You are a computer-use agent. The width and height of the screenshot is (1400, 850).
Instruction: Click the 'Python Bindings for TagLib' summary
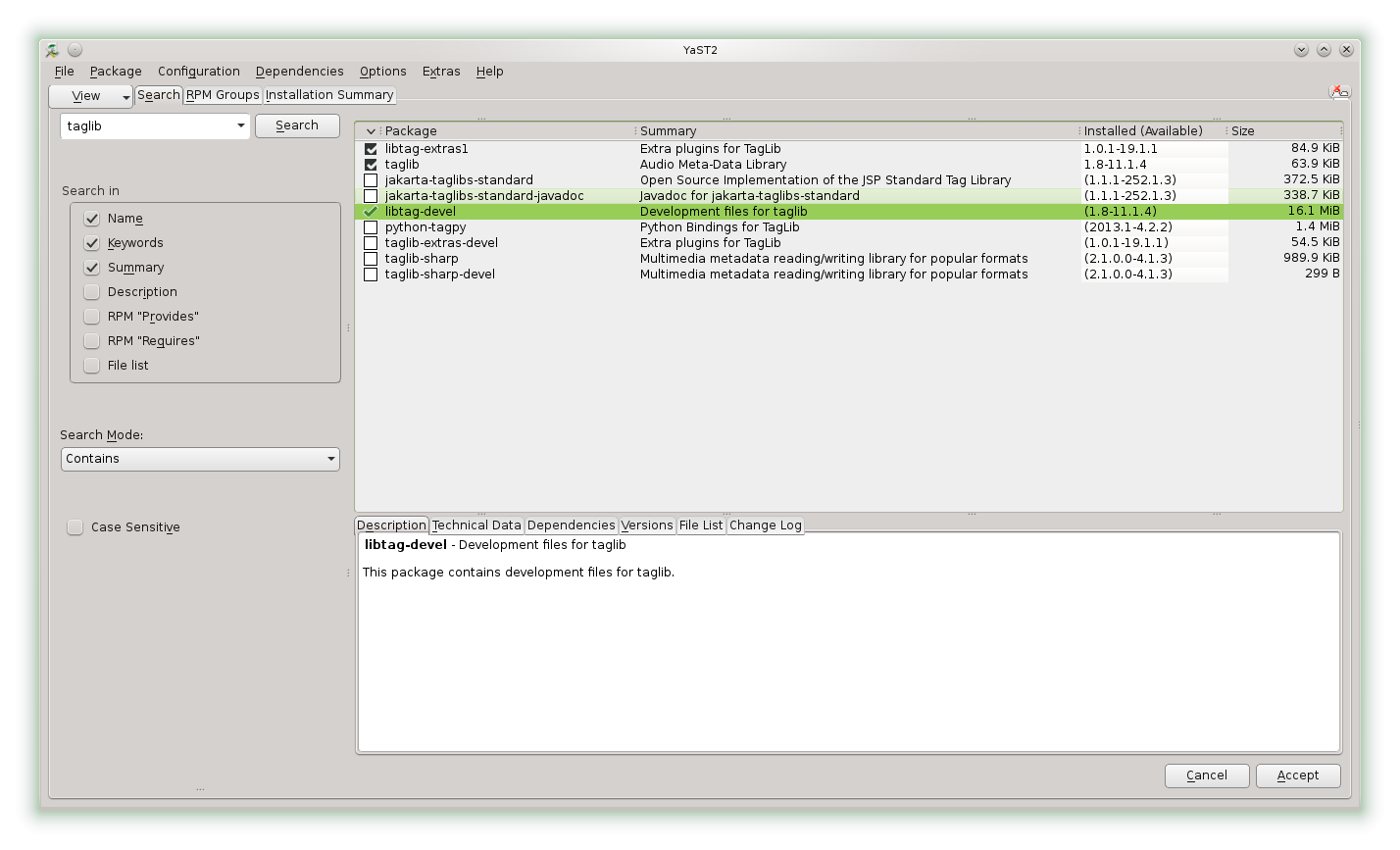[720, 227]
